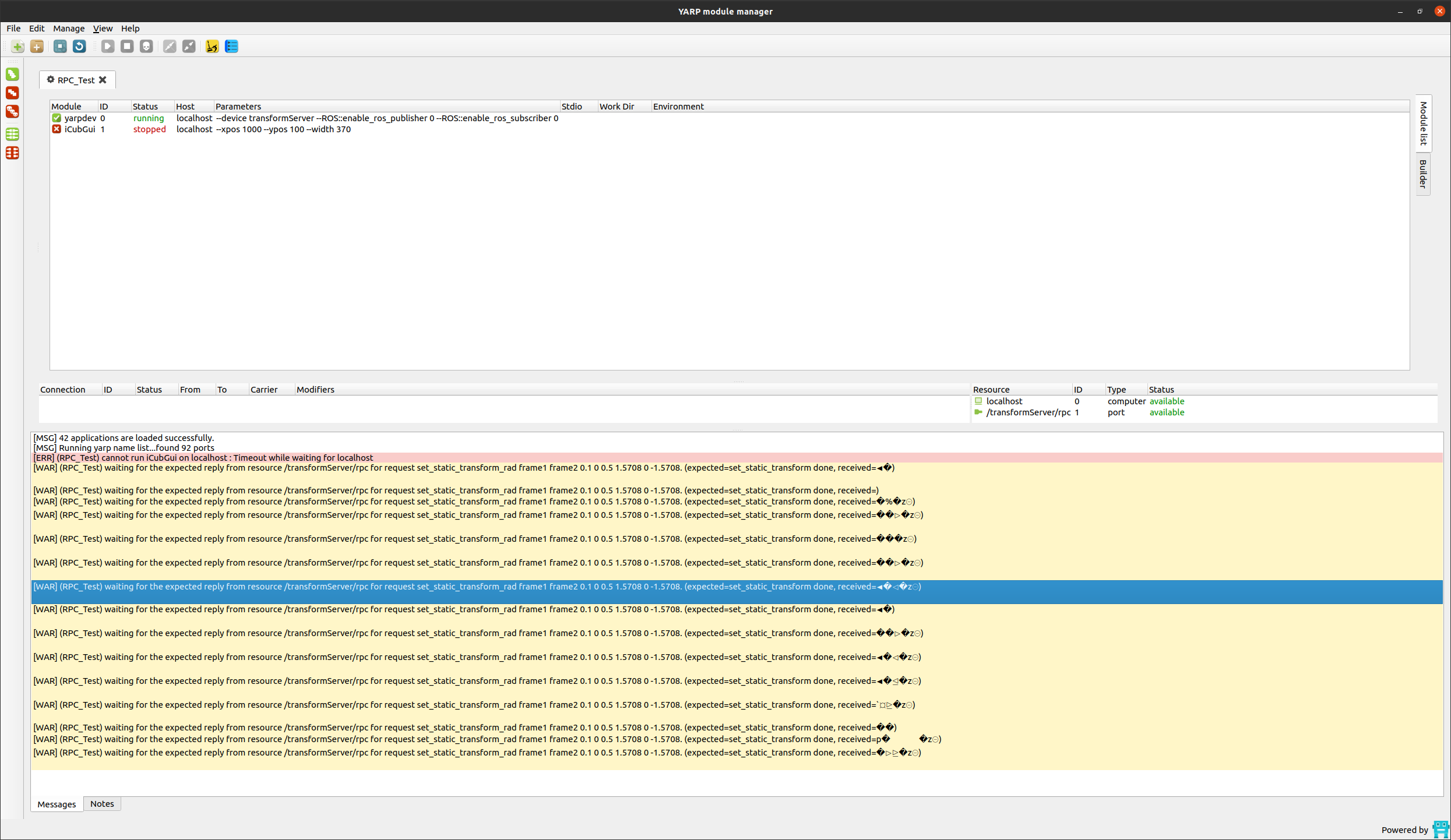Switch to the Notes tab
Screen dimensions: 1451x840
click(x=102, y=803)
